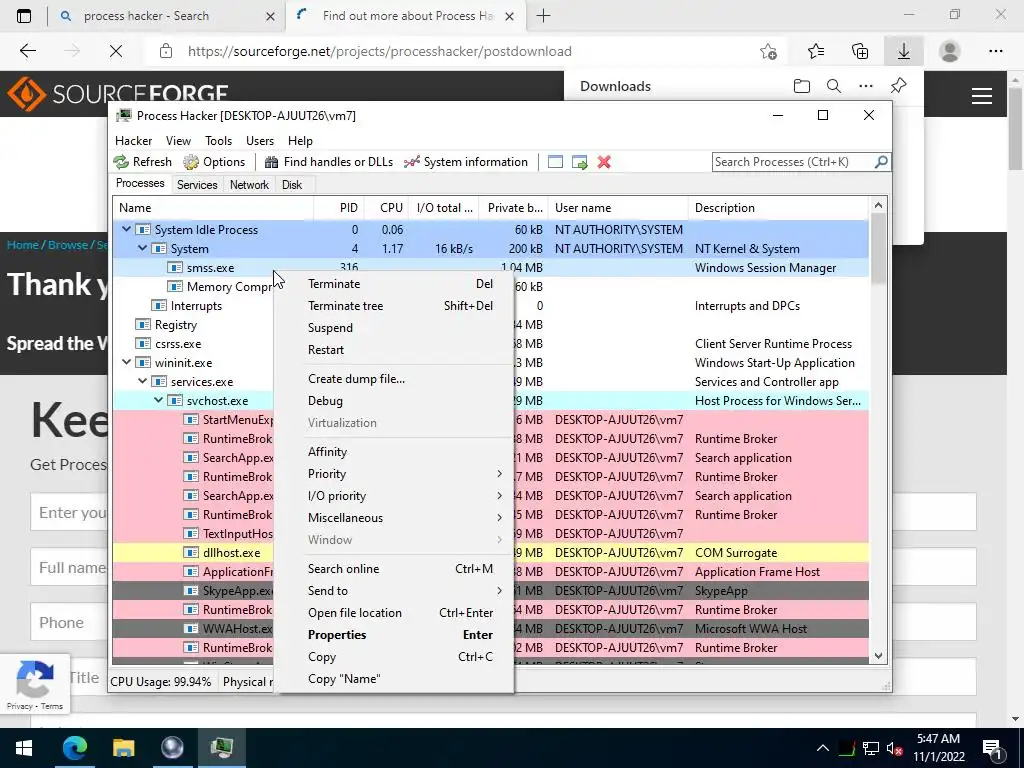Choose Create dump file...
Image resolution: width=1024 pixels, height=768 pixels.
(x=394, y=379)
